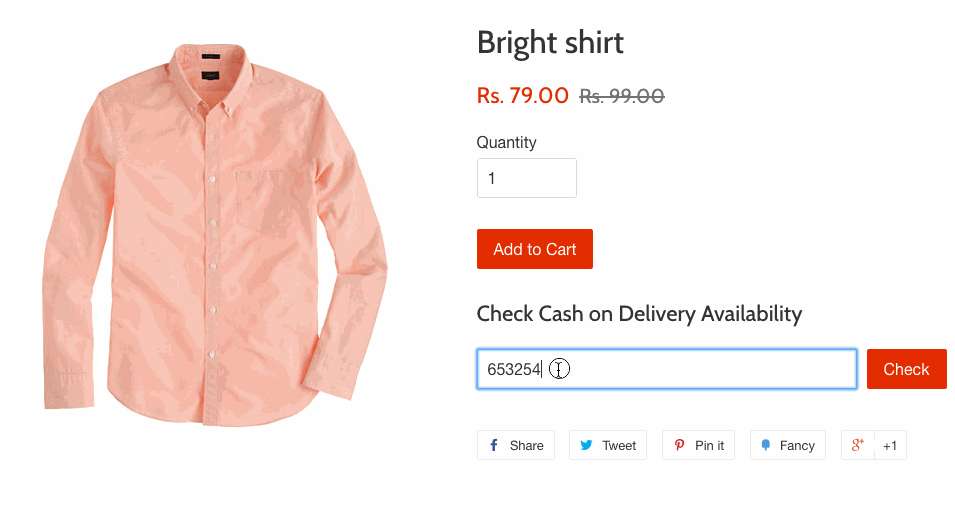Click the Tweet label text
The width and height of the screenshot is (955, 524).
click(x=619, y=446)
